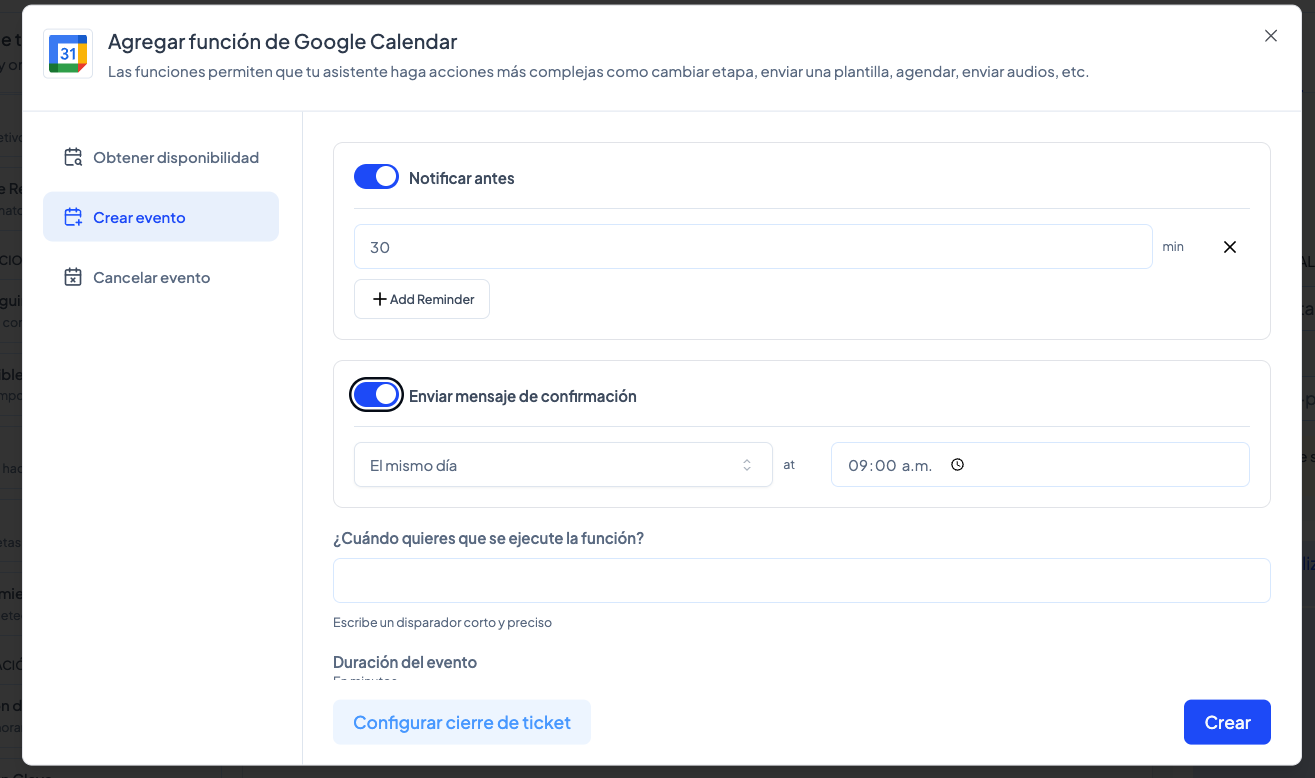Click the reminder minutes input field
Viewport: 1315px width, 778px height.
752,247
